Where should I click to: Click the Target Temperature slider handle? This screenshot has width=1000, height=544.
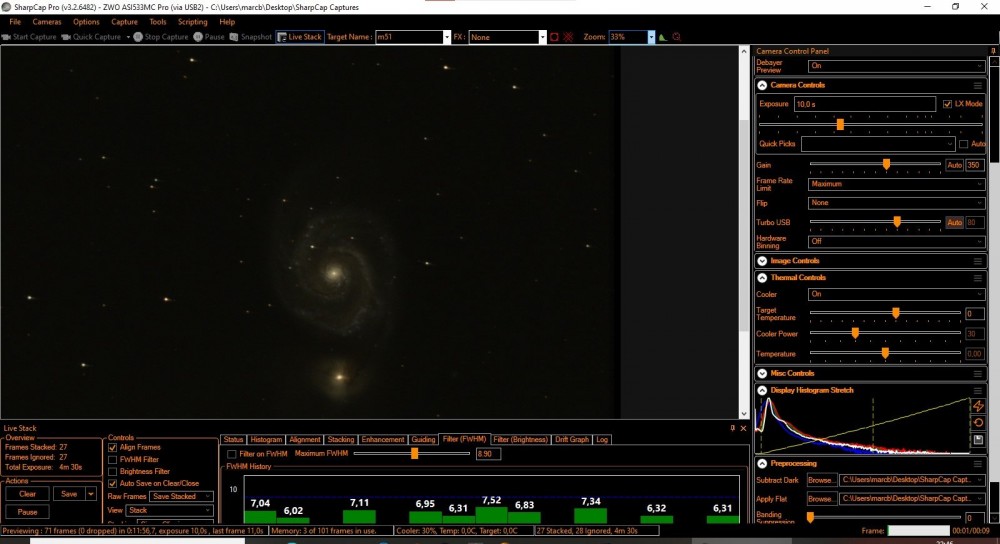coord(895,313)
